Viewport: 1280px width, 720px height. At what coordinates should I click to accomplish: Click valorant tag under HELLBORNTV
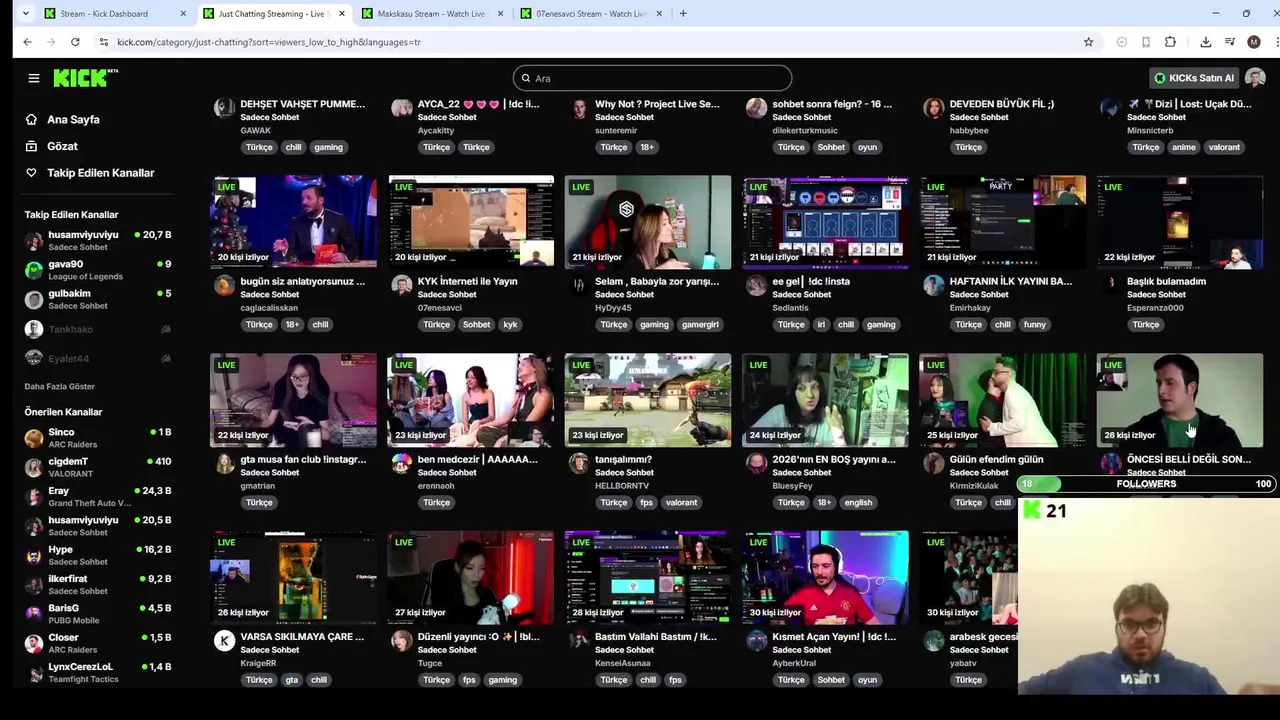(x=681, y=502)
